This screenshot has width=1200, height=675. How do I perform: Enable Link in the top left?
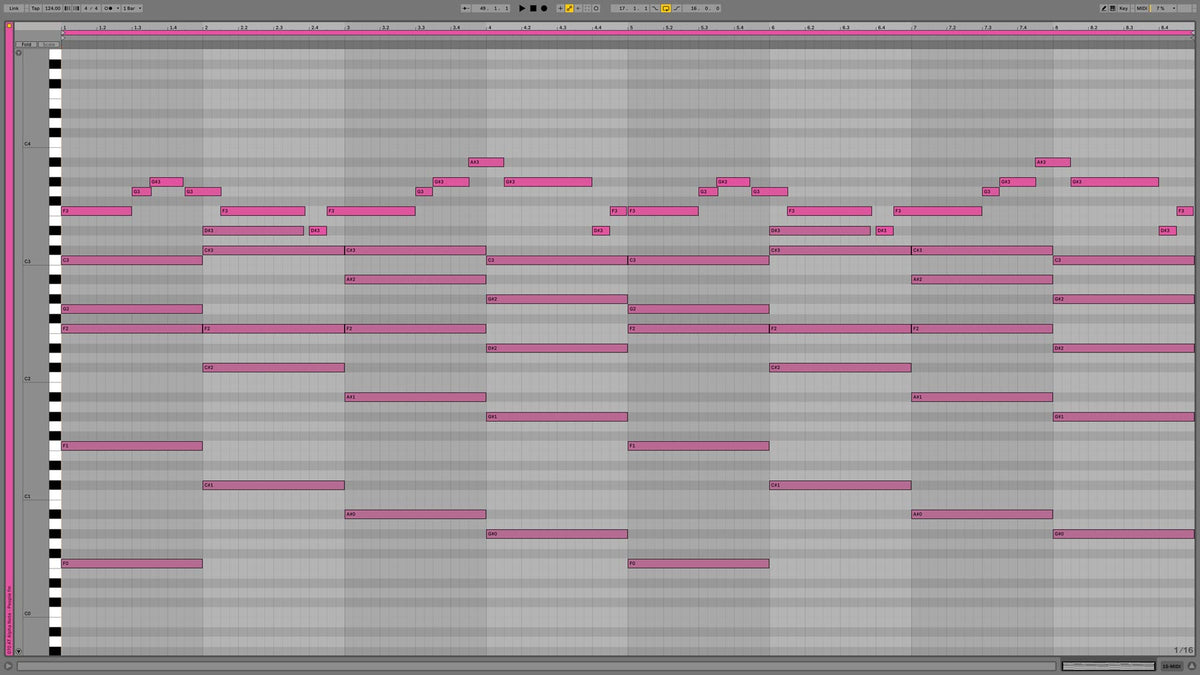(x=14, y=8)
